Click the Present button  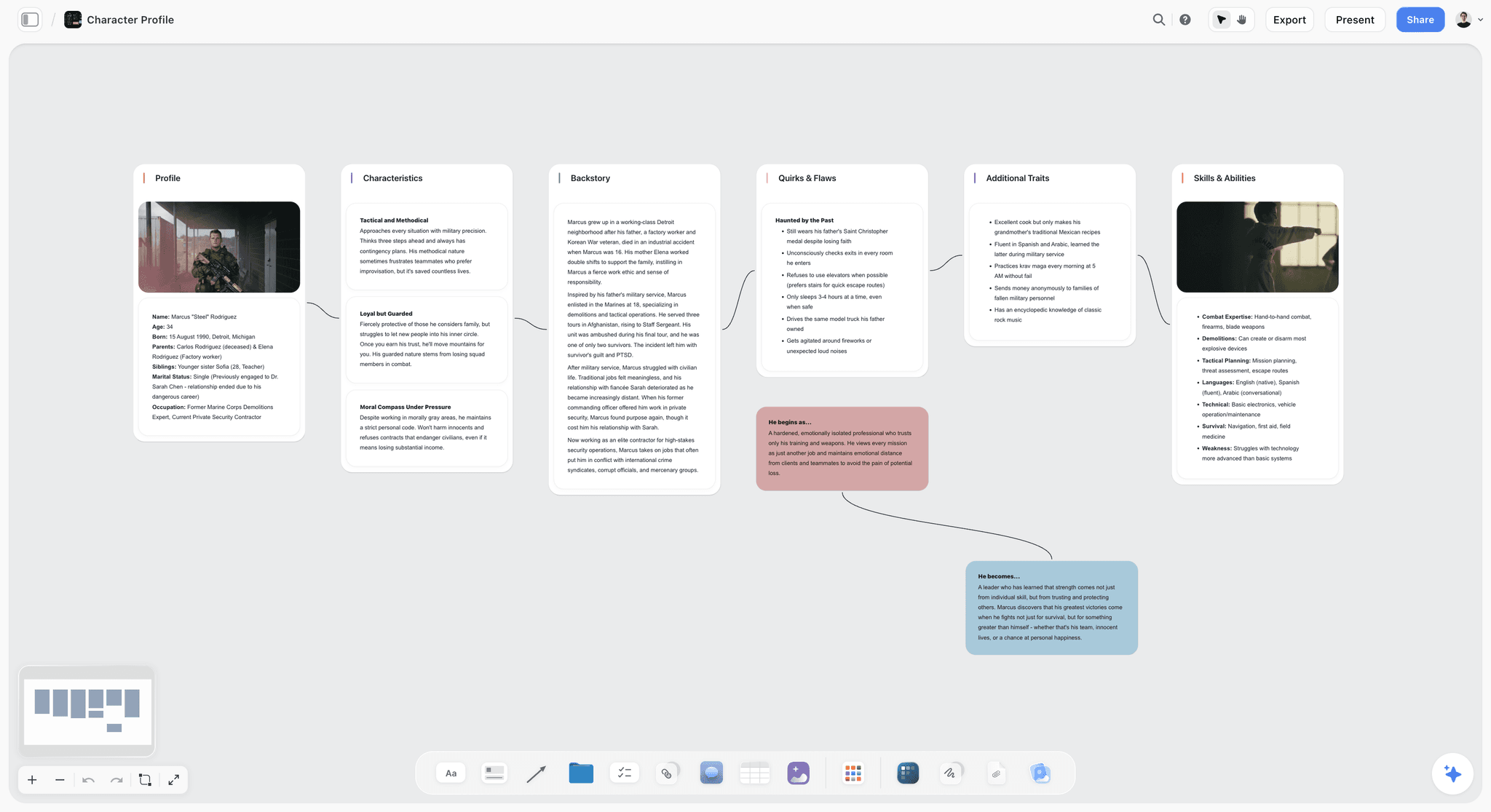point(1355,20)
